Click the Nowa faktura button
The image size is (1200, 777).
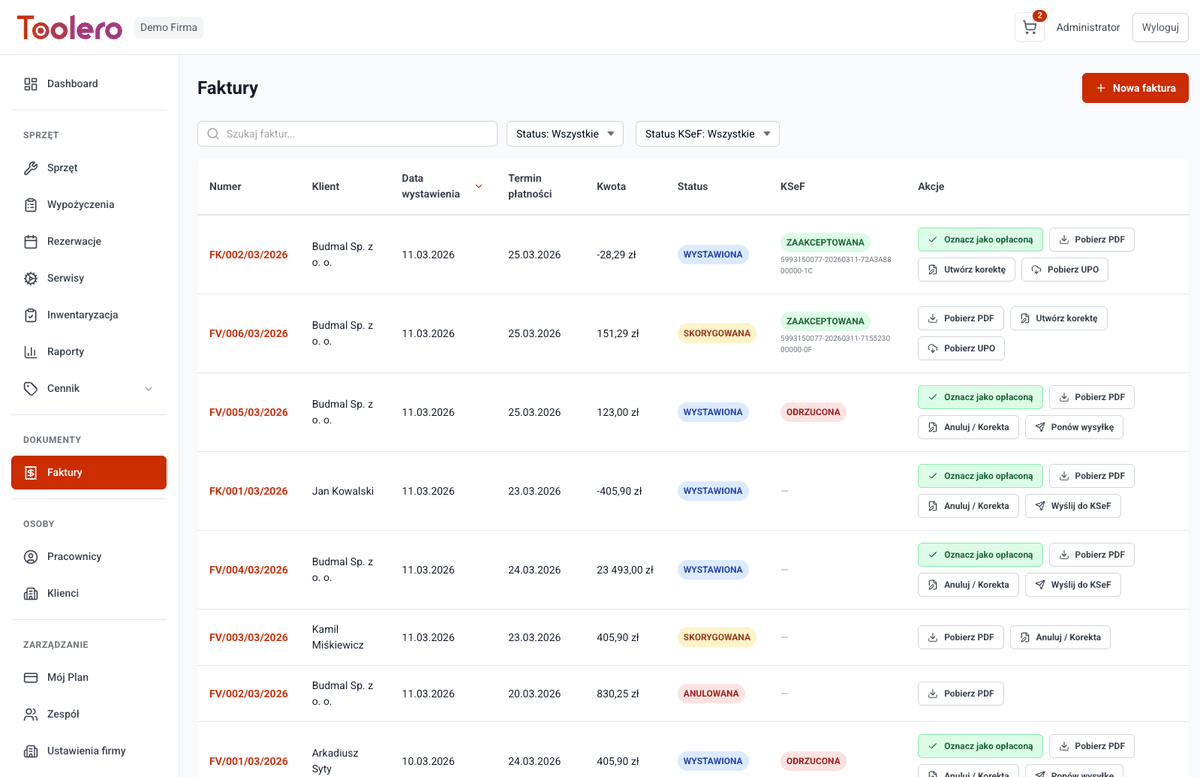tap(1135, 88)
